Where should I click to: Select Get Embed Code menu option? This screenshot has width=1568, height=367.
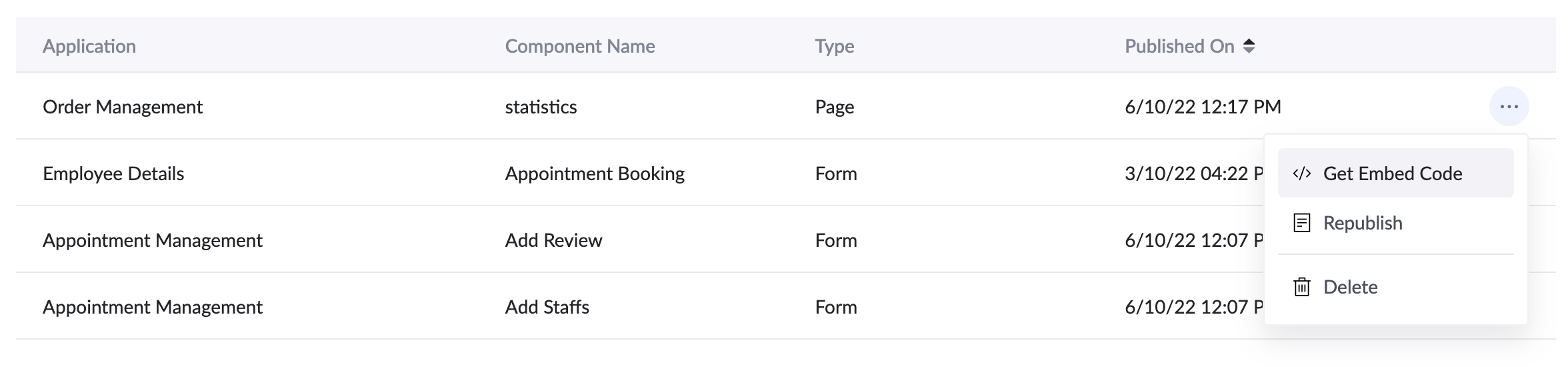1393,173
